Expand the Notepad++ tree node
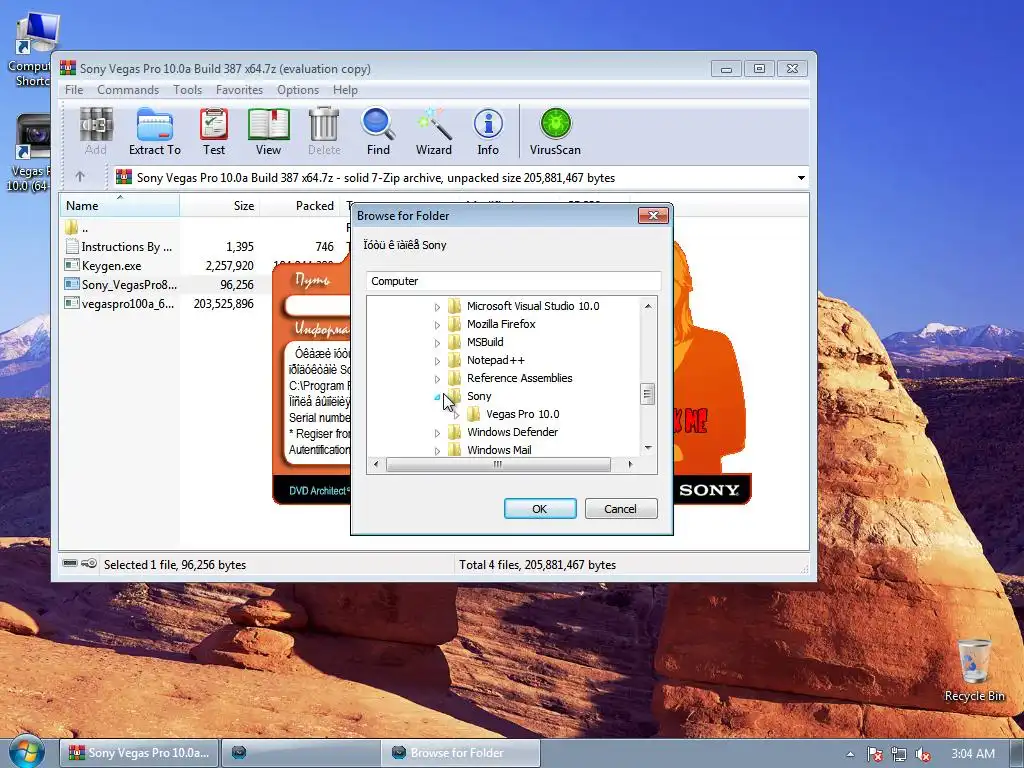The width and height of the screenshot is (1024, 768). pyautogui.click(x=438, y=360)
